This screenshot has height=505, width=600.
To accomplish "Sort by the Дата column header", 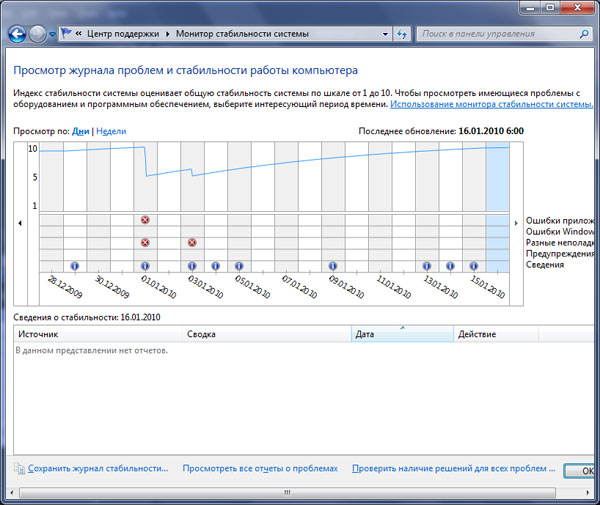I will click(402, 334).
